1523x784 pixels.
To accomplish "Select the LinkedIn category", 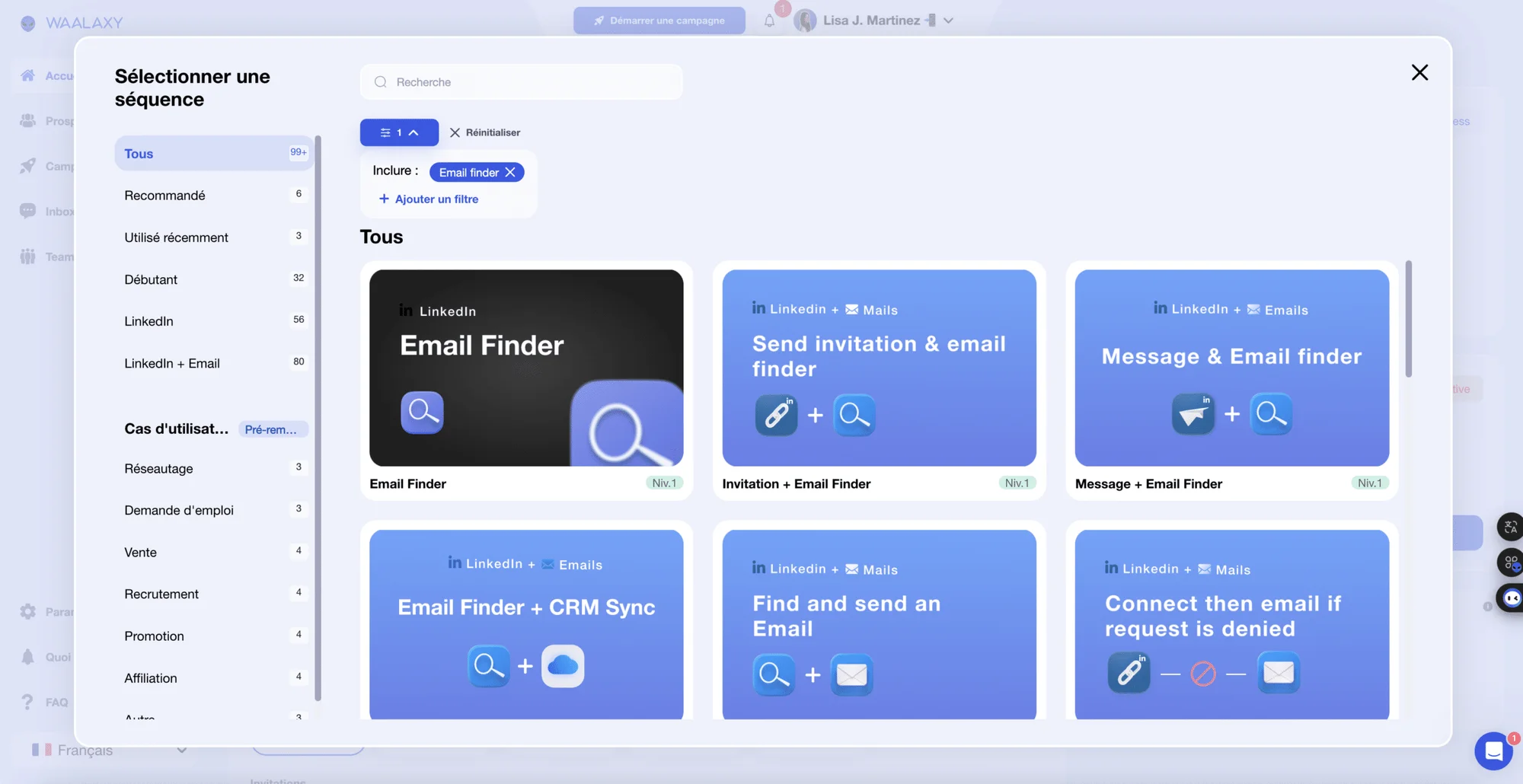I will tap(214, 321).
